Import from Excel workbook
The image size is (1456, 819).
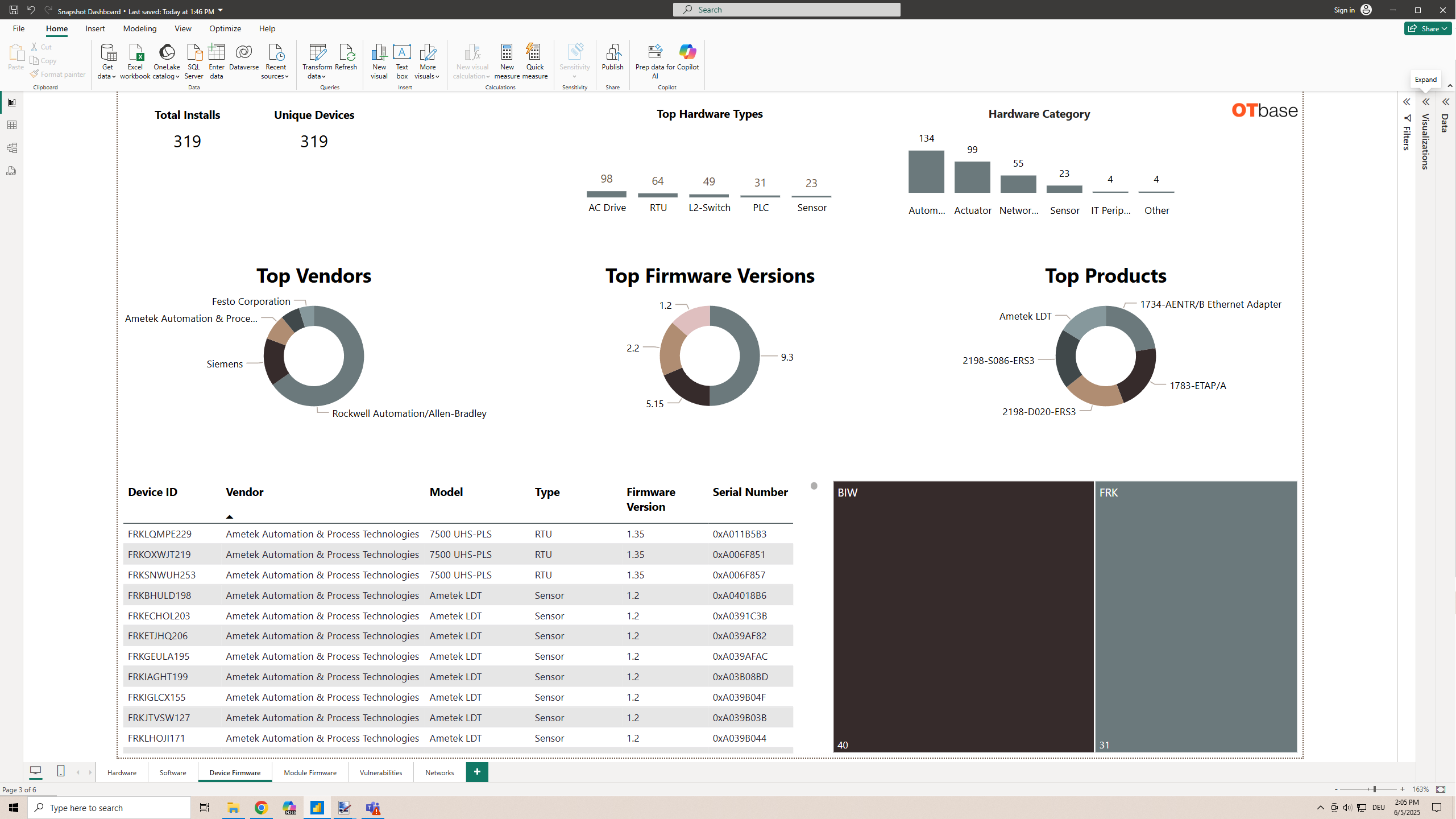click(x=135, y=61)
